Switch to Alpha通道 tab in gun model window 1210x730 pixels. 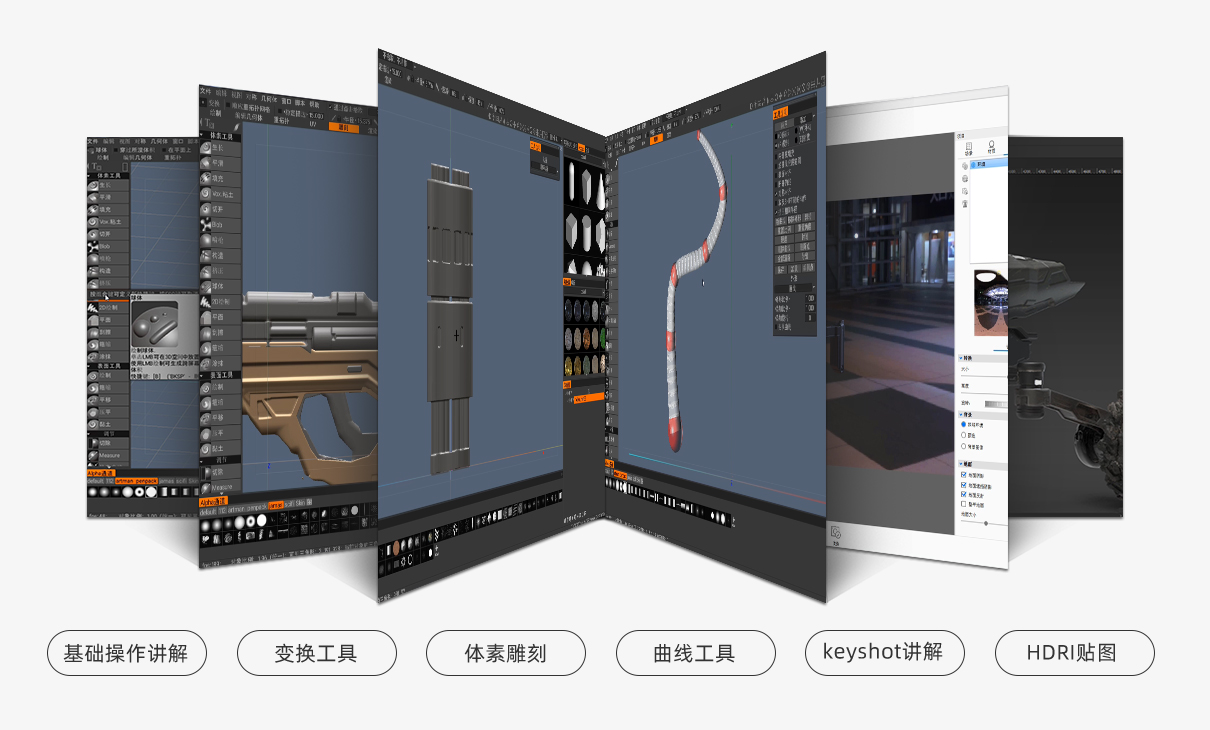[214, 502]
